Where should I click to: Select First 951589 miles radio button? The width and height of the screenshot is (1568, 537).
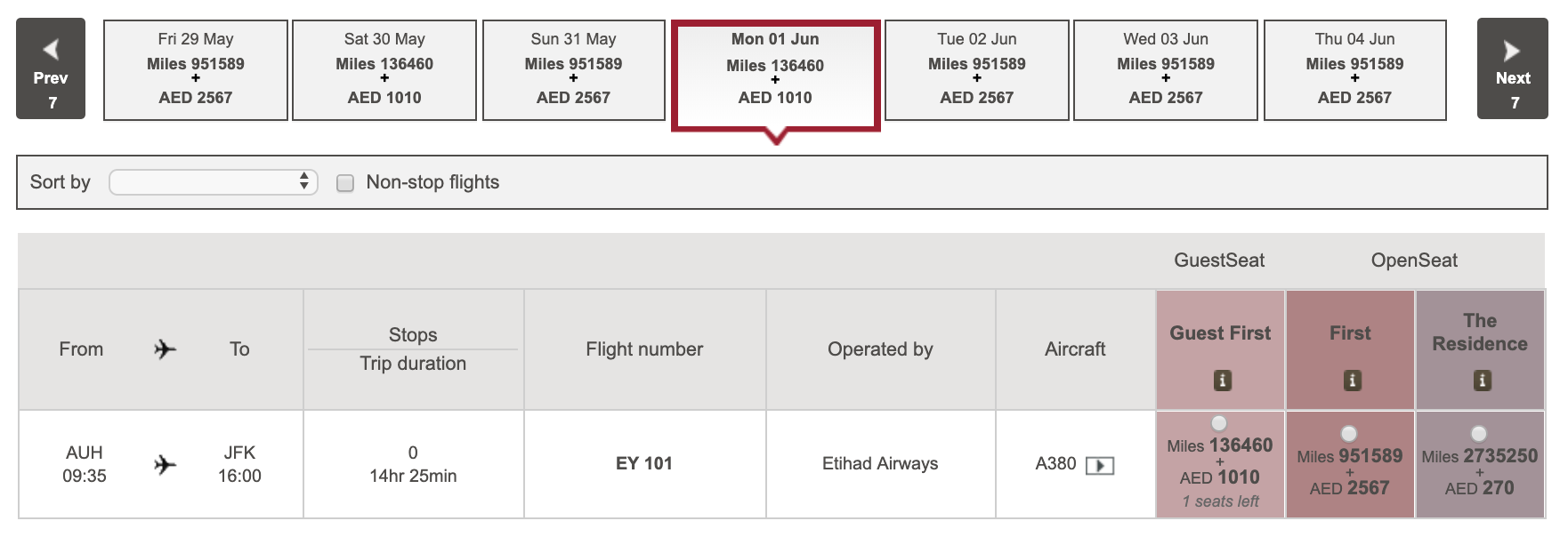click(x=1349, y=434)
